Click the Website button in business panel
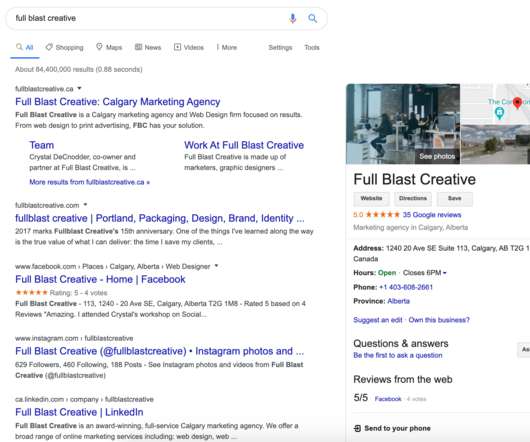The width and height of the screenshot is (530, 442). 371,198
